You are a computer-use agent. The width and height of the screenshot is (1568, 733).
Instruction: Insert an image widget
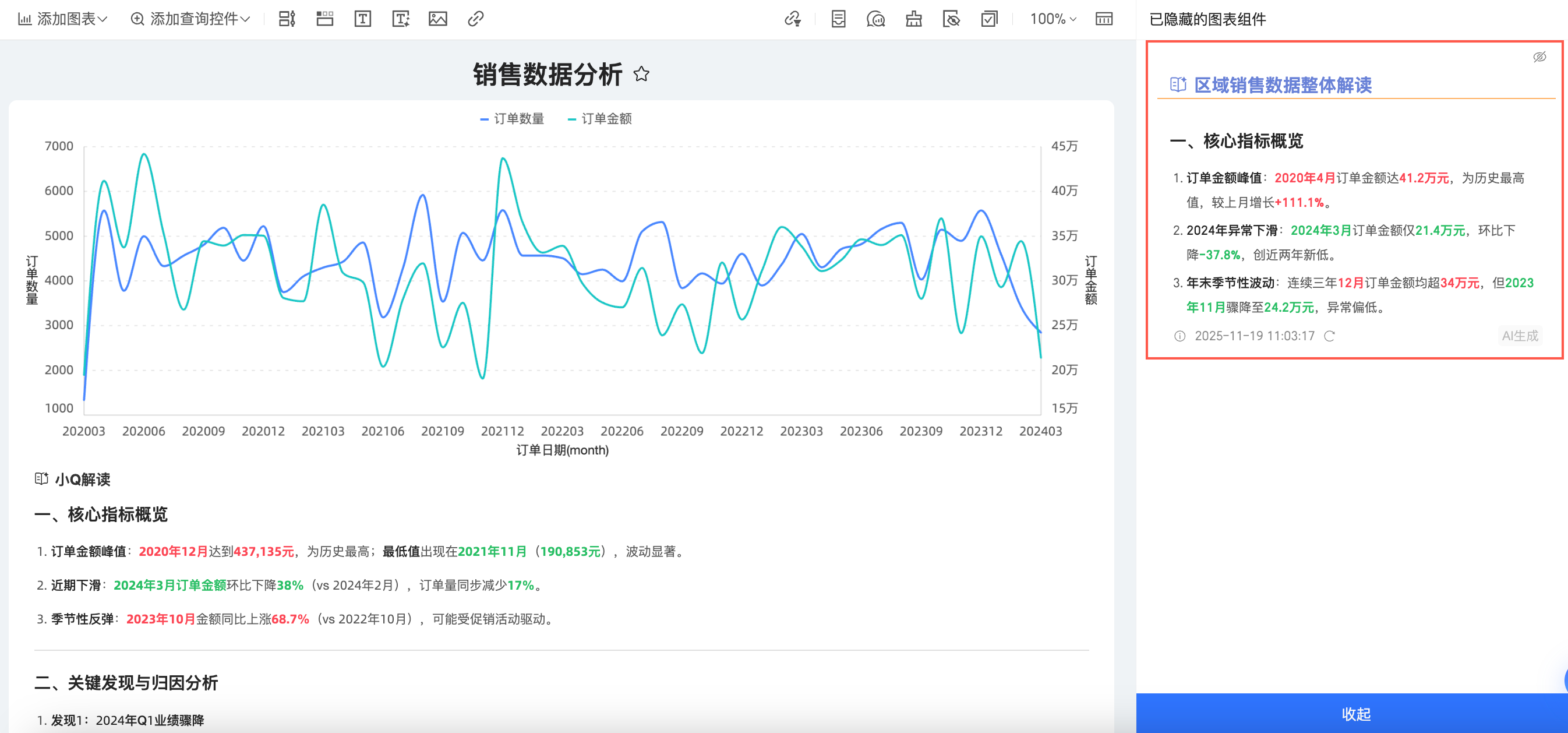(x=437, y=19)
